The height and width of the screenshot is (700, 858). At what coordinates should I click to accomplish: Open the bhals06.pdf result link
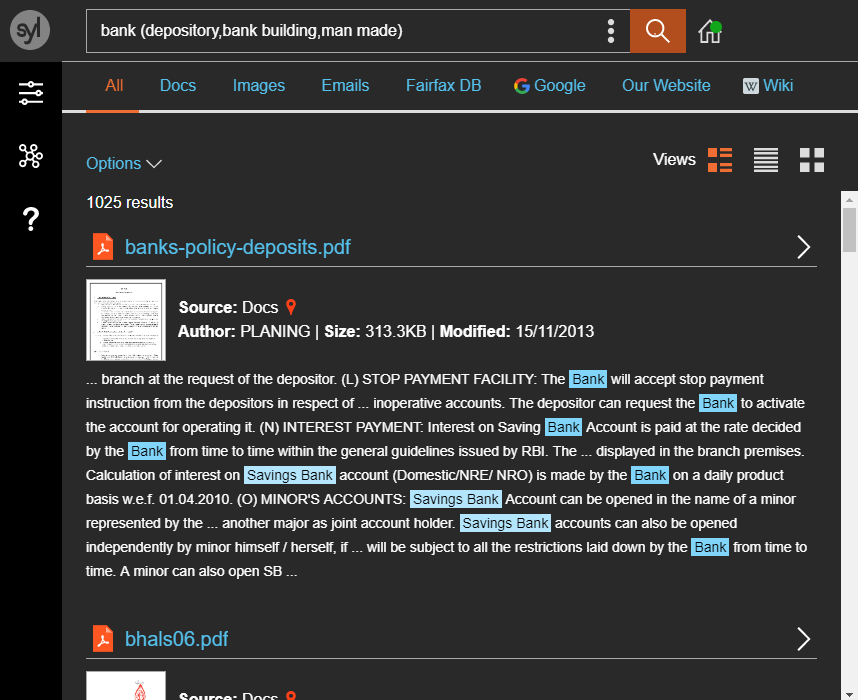click(176, 639)
